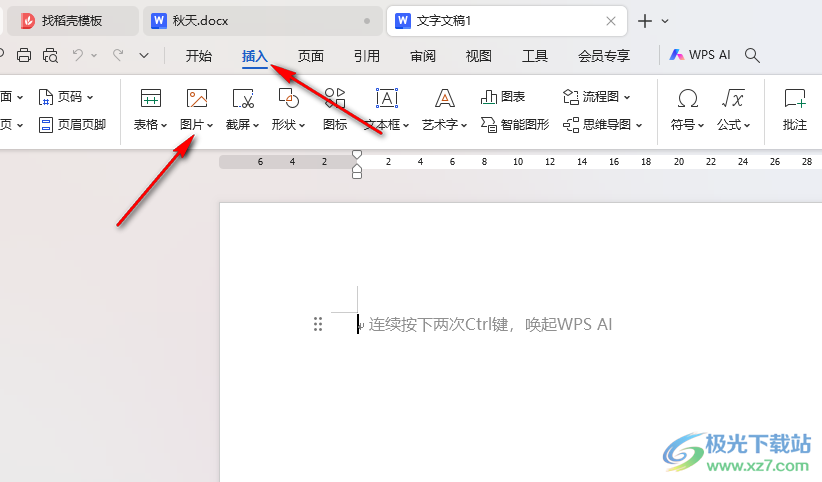Click in the document text line placeholder
The width and height of the screenshot is (822, 482).
click(x=490, y=325)
